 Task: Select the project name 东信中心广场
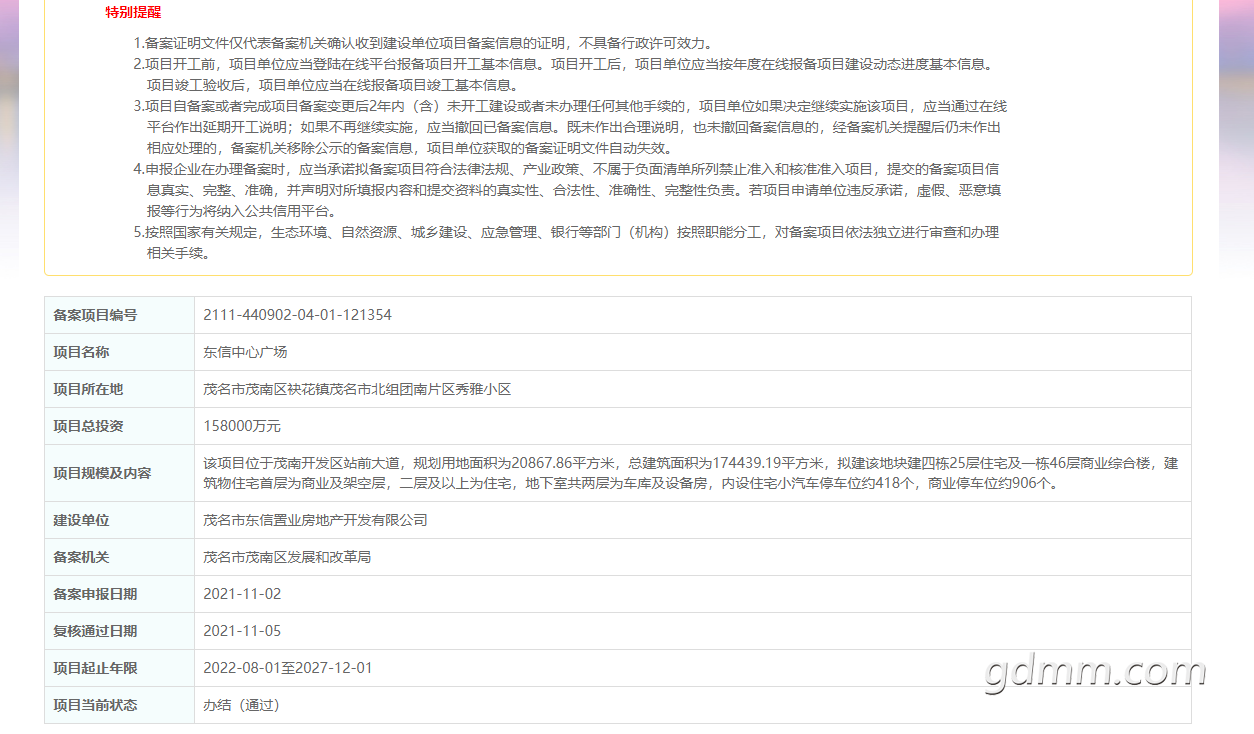pos(245,352)
